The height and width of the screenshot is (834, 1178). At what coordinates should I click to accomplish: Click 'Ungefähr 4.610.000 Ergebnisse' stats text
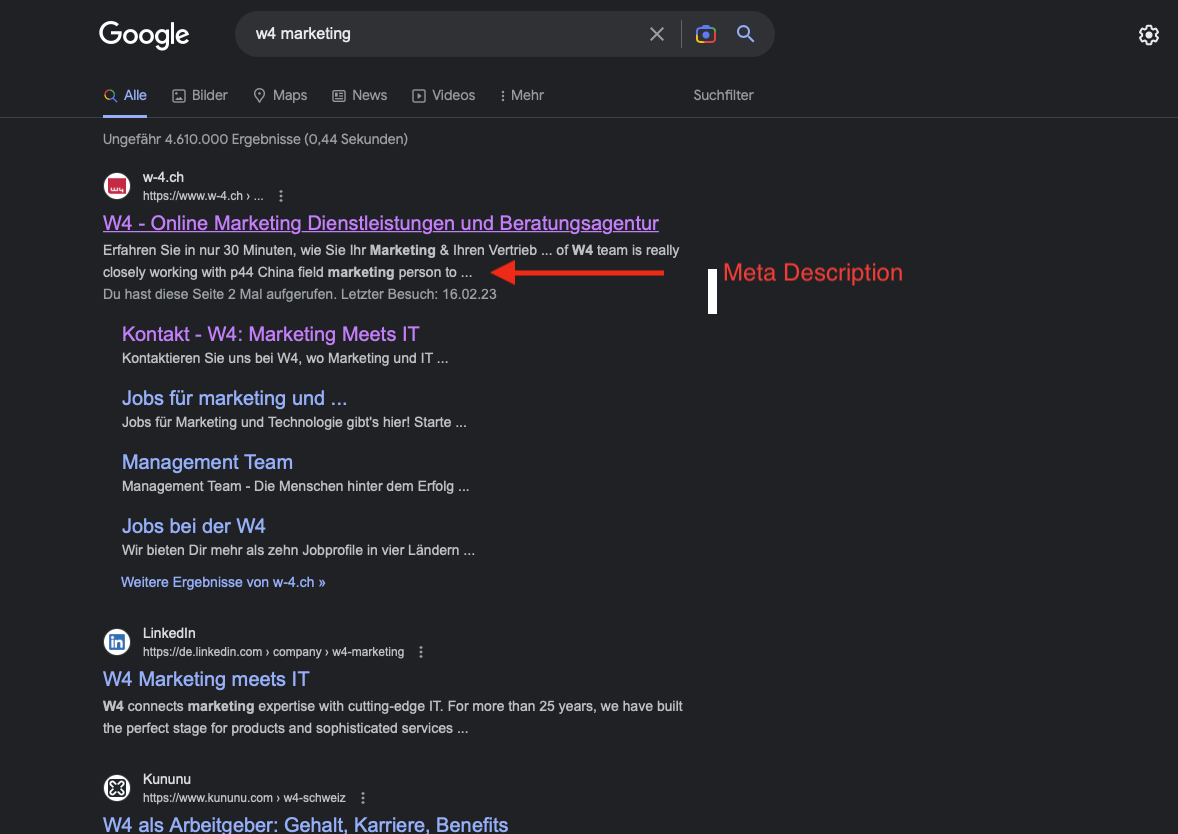255,139
